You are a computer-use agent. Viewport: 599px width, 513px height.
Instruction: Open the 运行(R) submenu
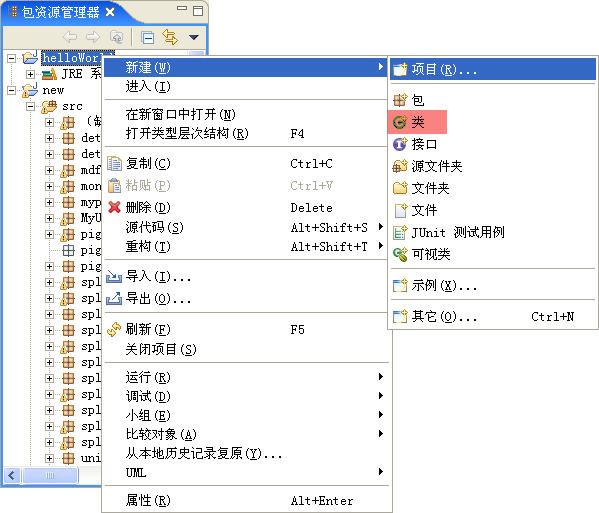pyautogui.click(x=246, y=377)
